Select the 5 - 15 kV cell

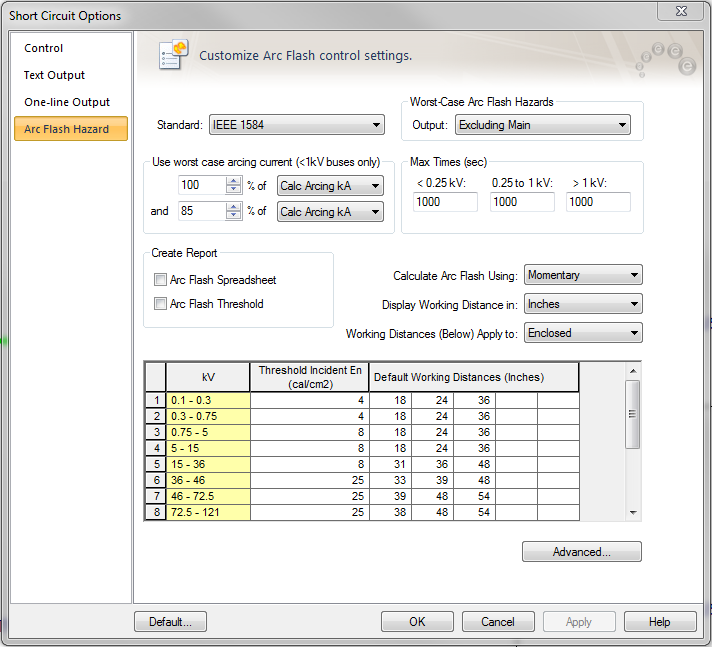tap(208, 448)
